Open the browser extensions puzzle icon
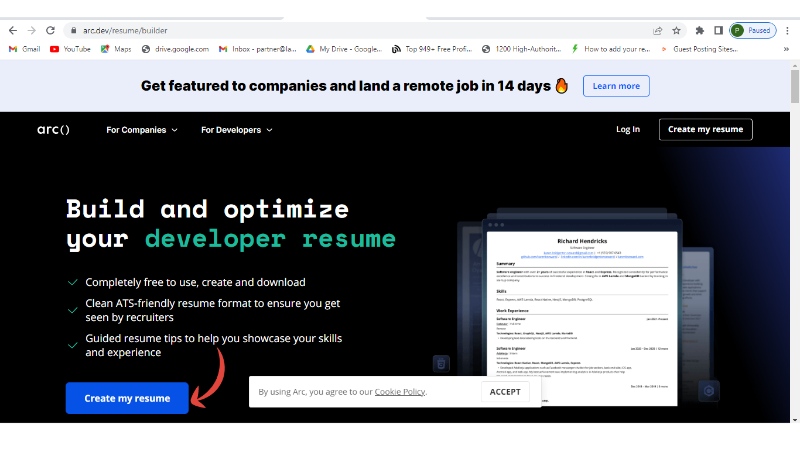Viewport: 800px width, 449px height. [699, 30]
